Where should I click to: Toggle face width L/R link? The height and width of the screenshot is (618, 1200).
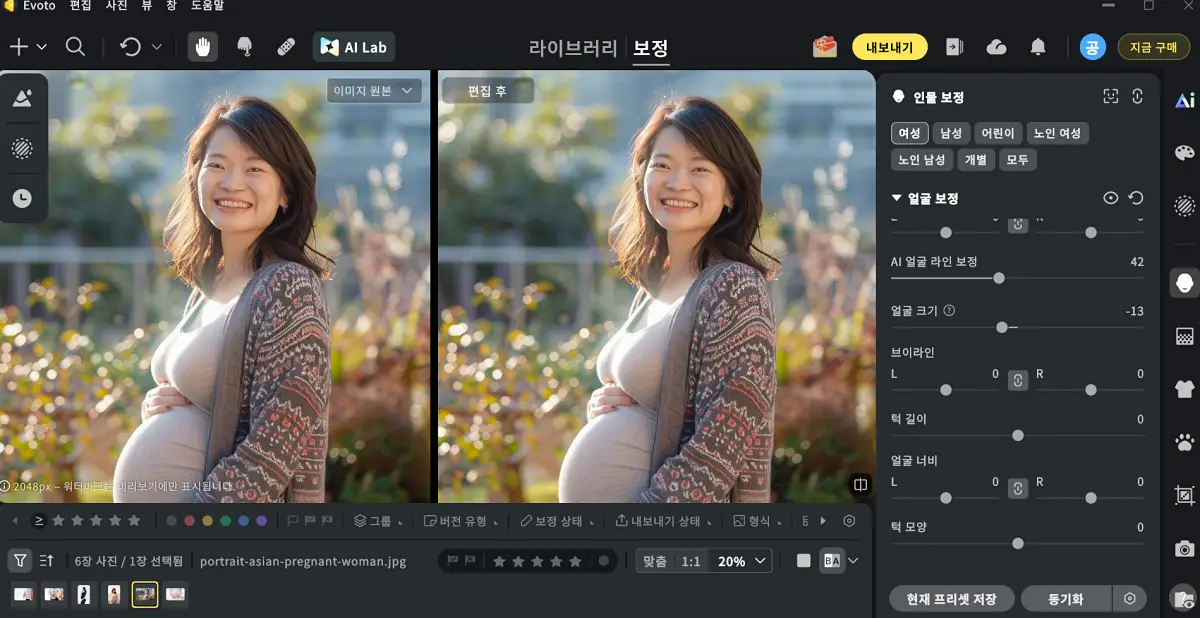(x=1018, y=489)
